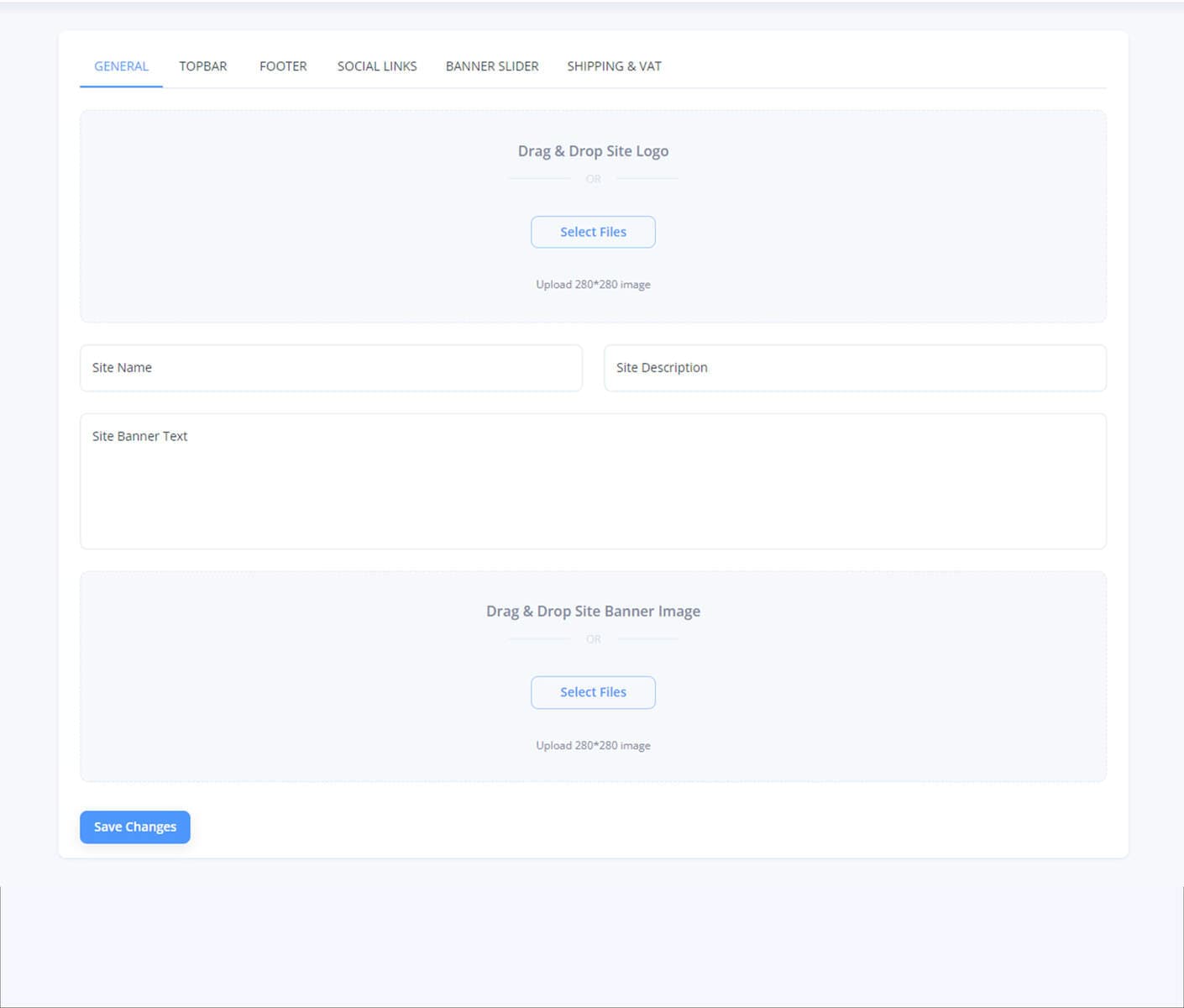Click the Drag & Drop Site Logo heading
The width and height of the screenshot is (1184, 1008).
pyautogui.click(x=593, y=150)
